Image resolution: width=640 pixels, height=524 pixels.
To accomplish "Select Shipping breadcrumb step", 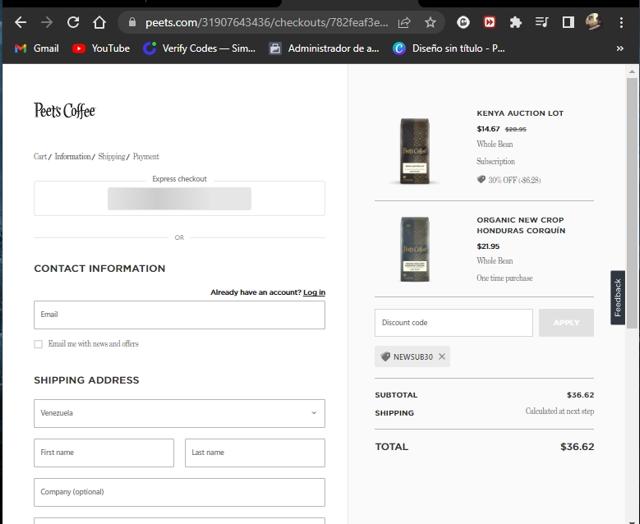I will coord(111,156).
